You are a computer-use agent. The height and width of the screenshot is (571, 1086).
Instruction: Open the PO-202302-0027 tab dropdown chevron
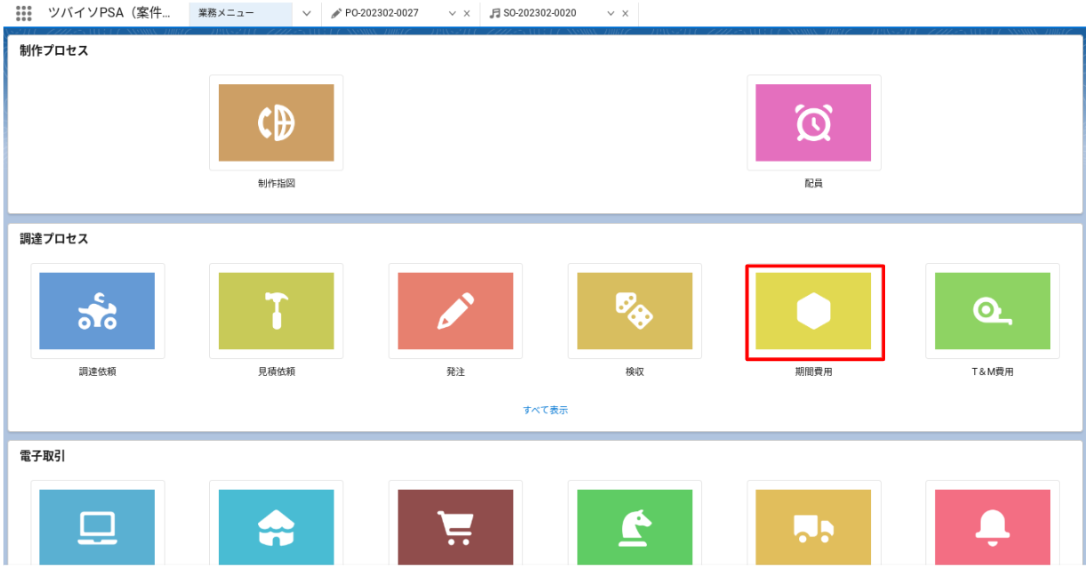click(452, 13)
